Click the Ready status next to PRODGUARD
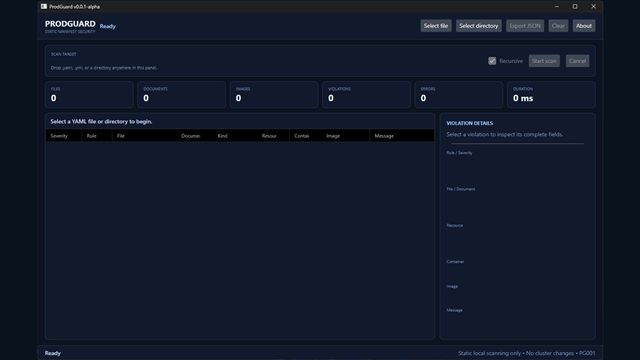 (x=108, y=26)
